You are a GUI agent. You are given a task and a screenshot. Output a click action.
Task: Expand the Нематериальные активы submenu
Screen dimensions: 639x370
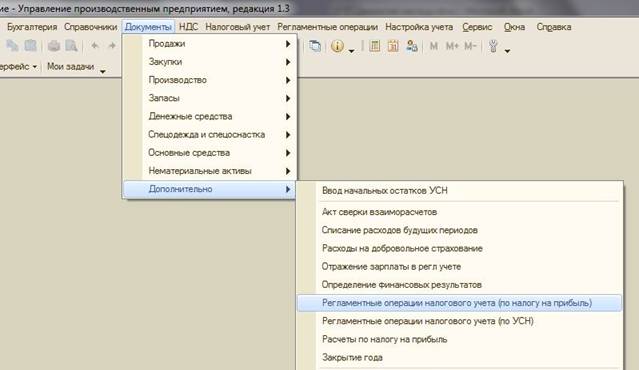(210, 171)
